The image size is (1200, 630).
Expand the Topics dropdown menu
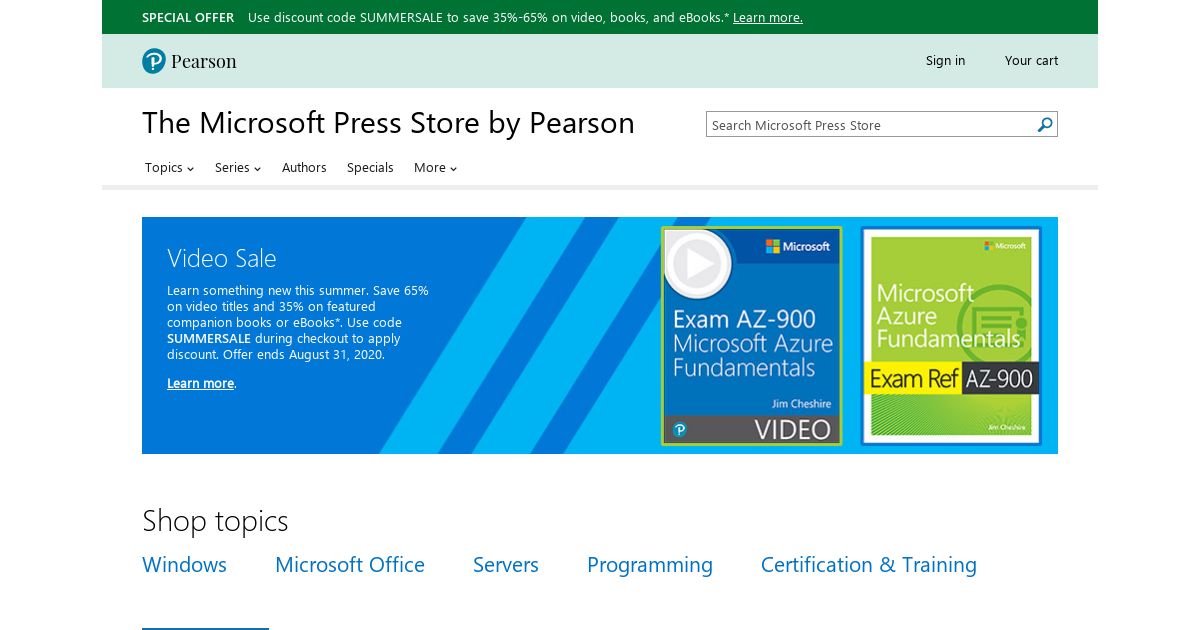[x=169, y=168]
